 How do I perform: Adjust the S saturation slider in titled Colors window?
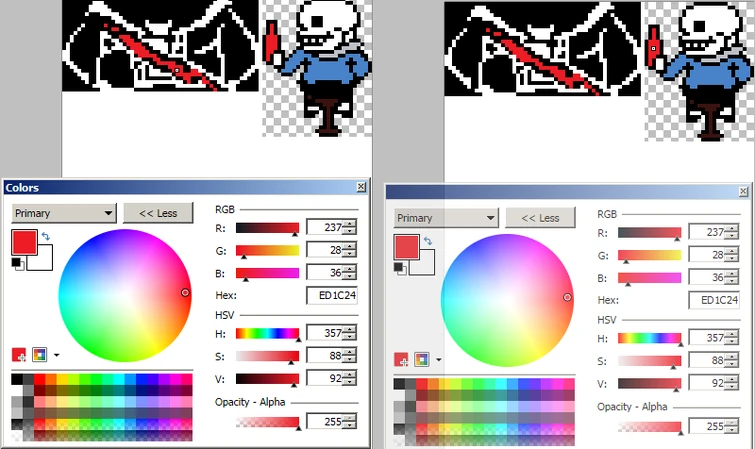267,357
